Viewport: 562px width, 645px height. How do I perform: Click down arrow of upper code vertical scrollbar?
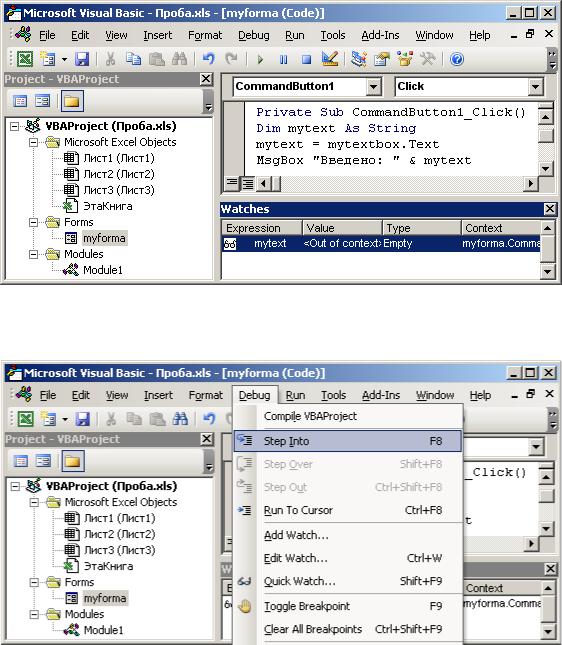tap(545, 169)
